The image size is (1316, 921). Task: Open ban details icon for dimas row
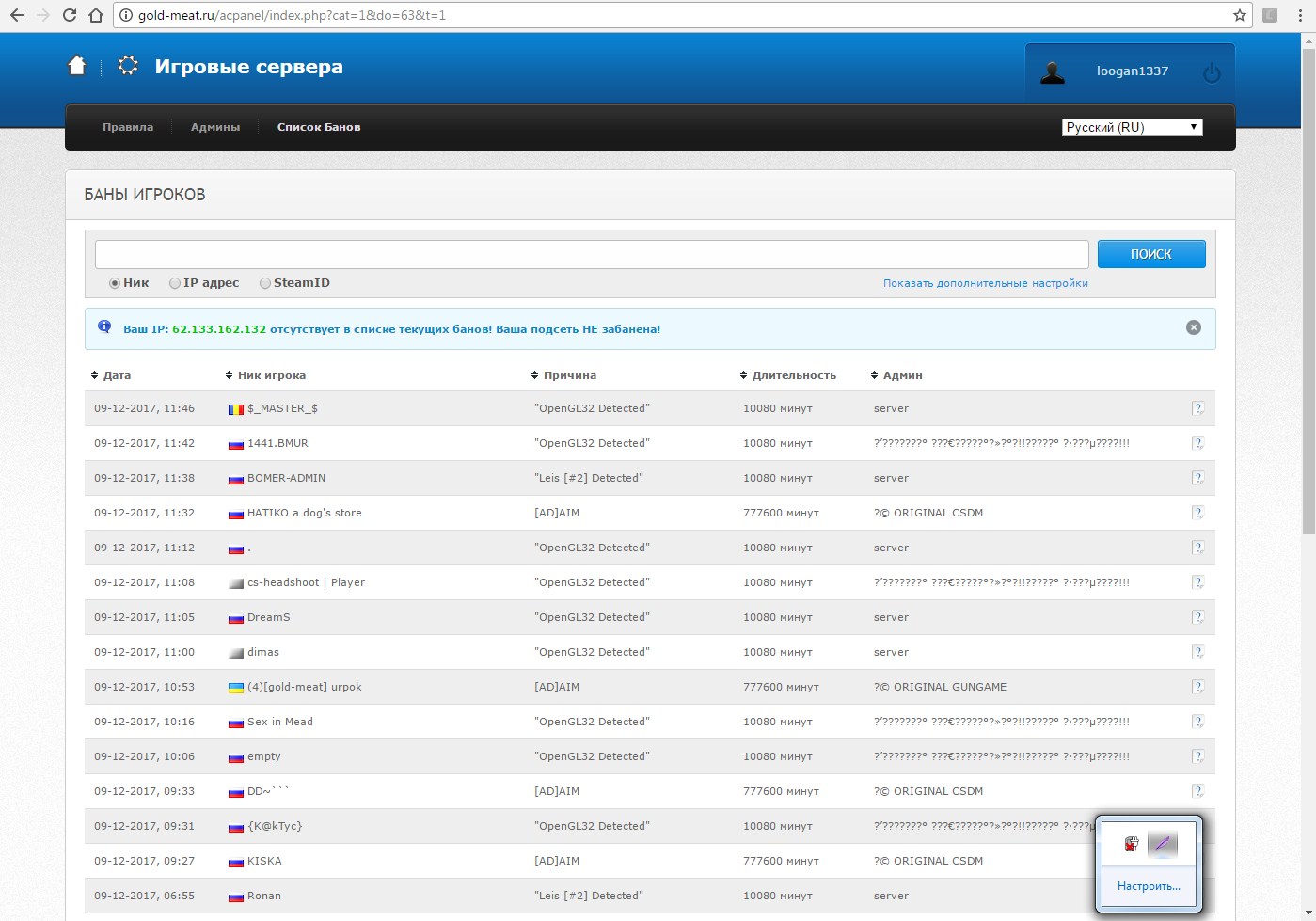click(1197, 652)
